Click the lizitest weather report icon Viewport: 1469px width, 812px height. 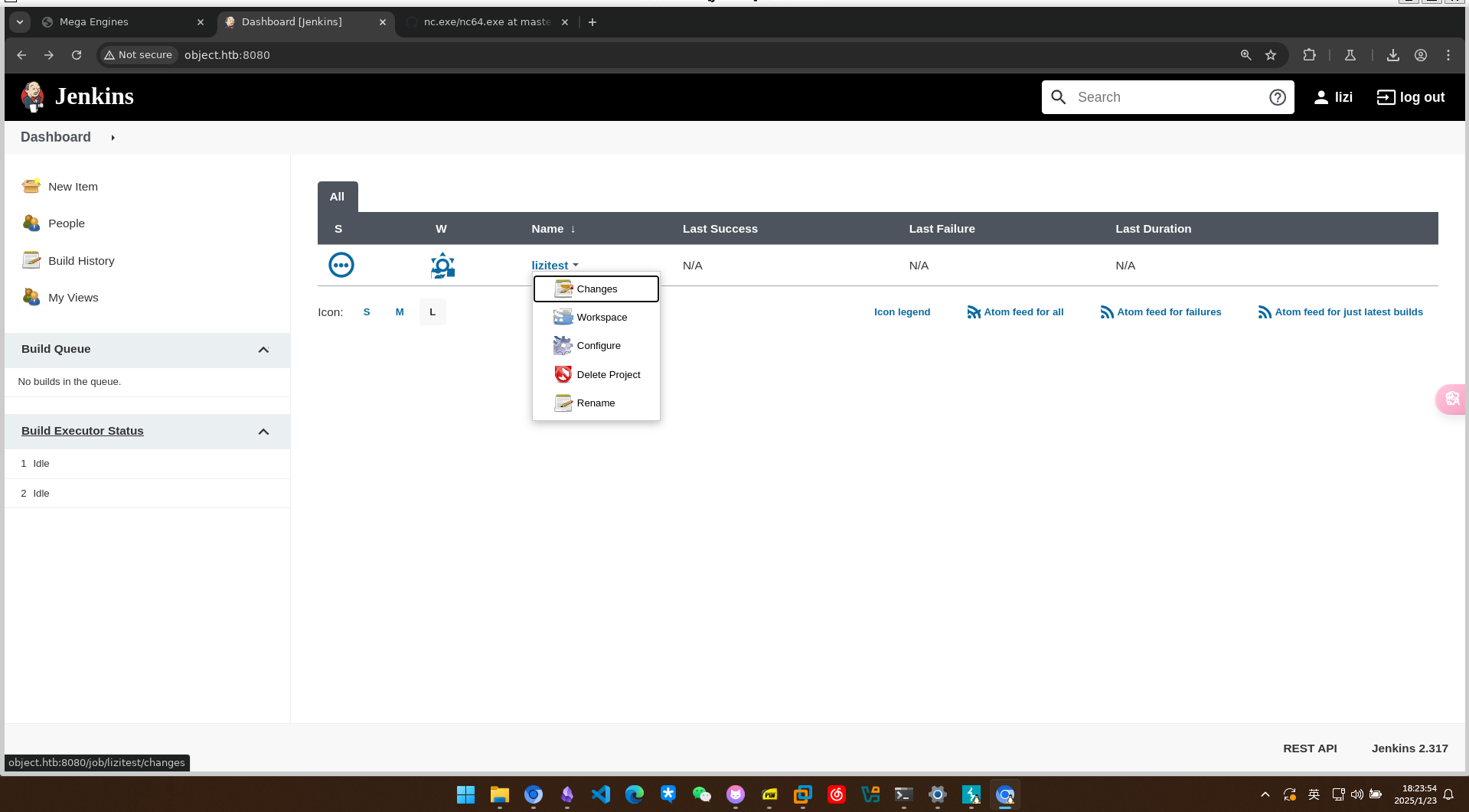tap(442, 266)
